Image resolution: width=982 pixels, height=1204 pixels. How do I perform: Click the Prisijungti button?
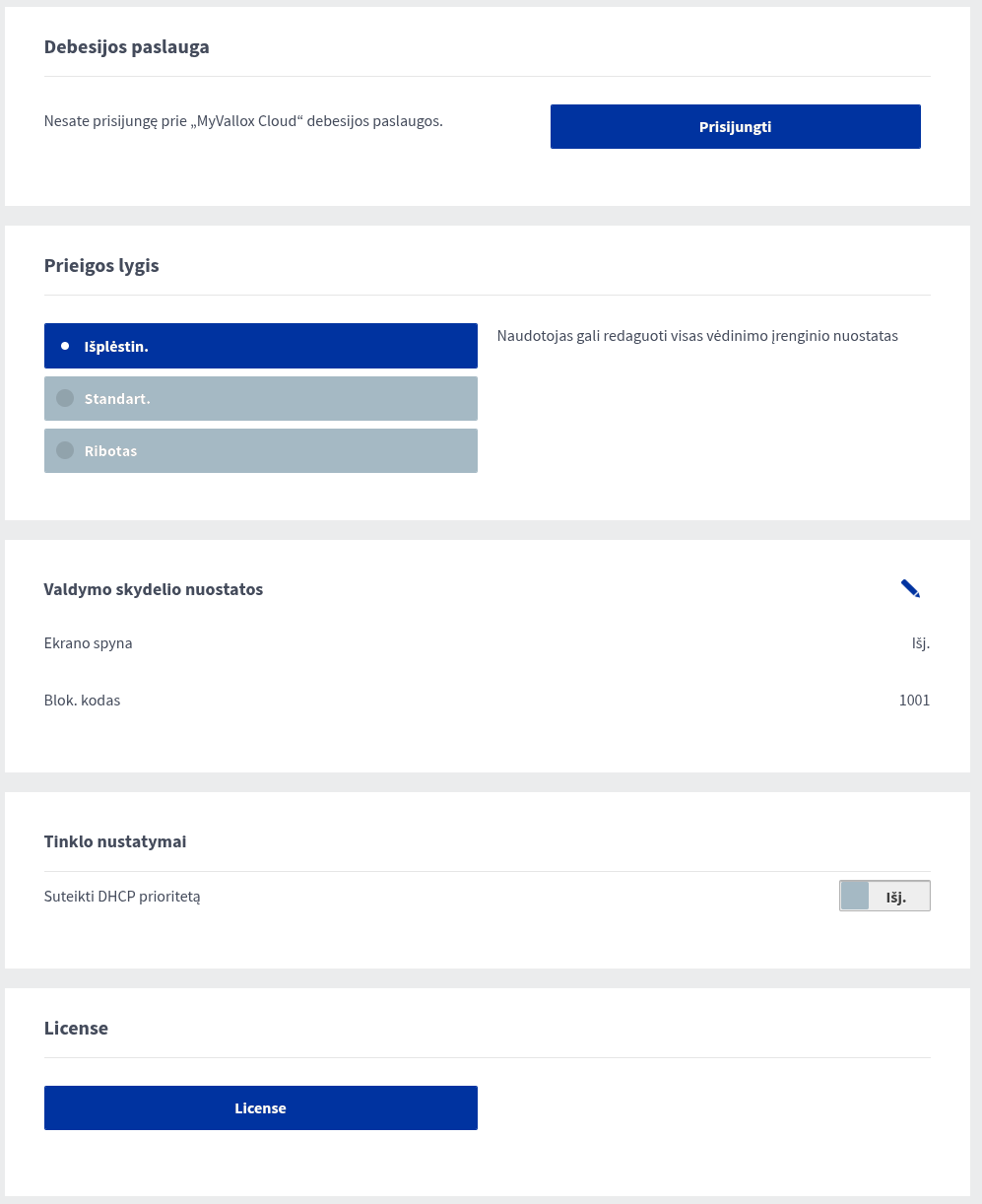pos(735,126)
